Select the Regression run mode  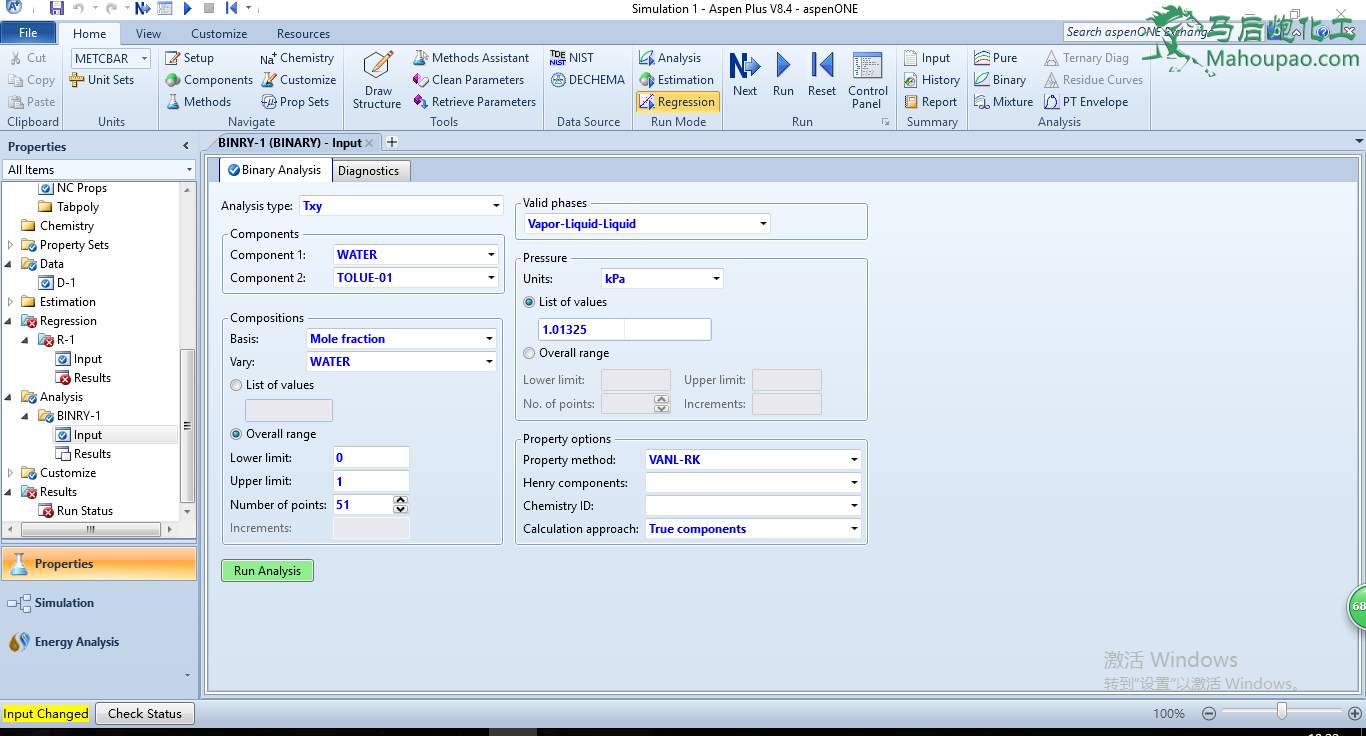(x=677, y=102)
